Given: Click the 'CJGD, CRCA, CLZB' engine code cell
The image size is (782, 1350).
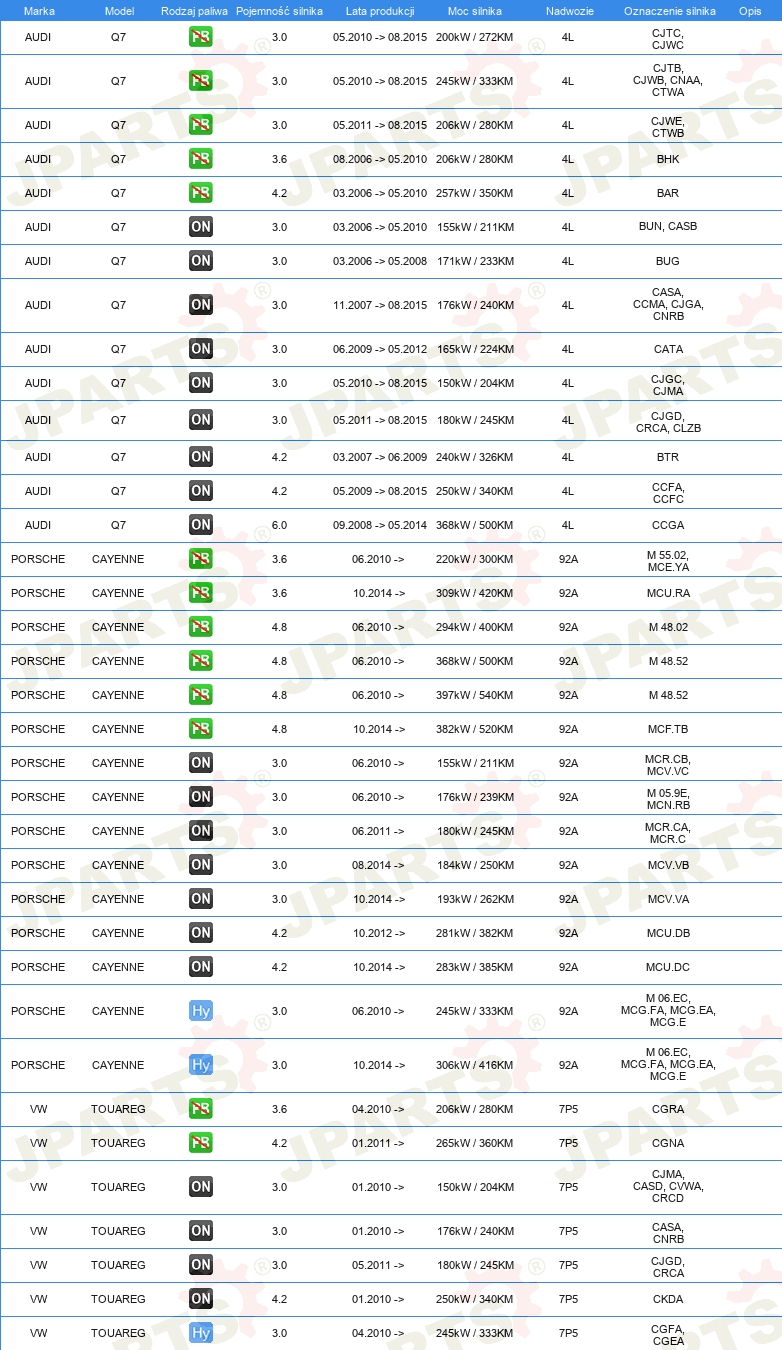Looking at the screenshot, I should (x=668, y=422).
